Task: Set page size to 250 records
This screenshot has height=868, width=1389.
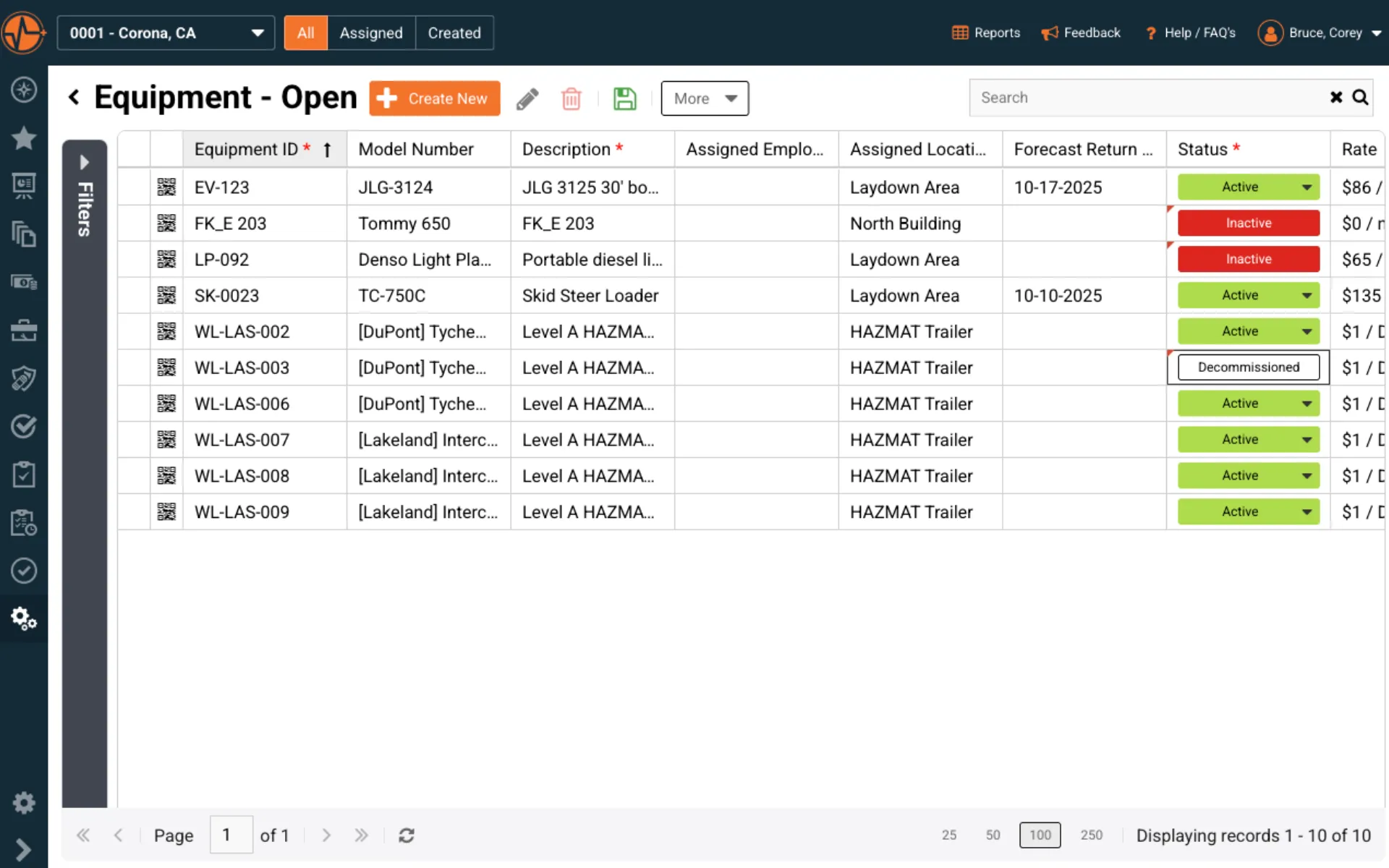Action: tap(1092, 835)
